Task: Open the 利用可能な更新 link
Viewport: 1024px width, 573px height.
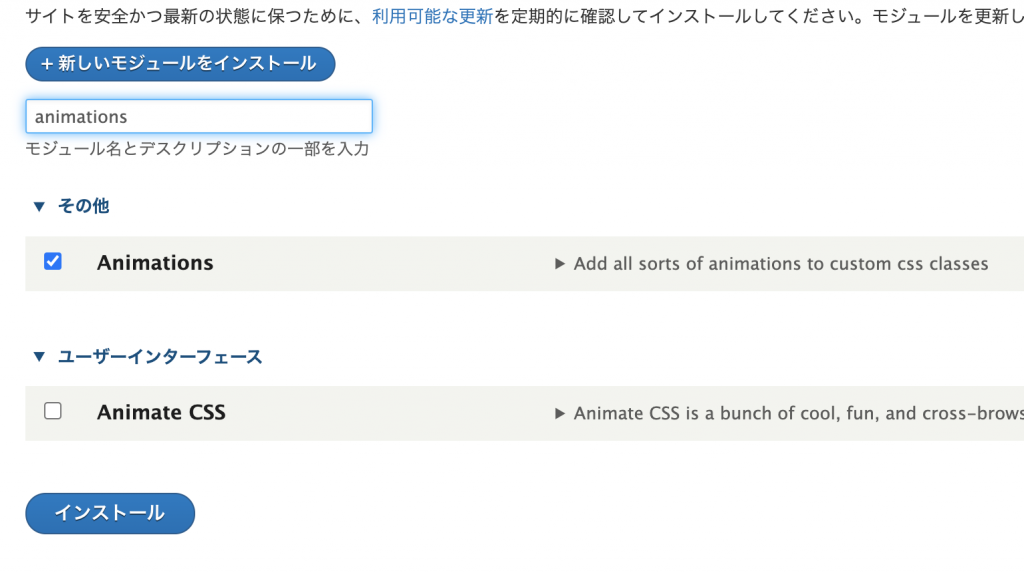Action: pyautogui.click(x=432, y=17)
